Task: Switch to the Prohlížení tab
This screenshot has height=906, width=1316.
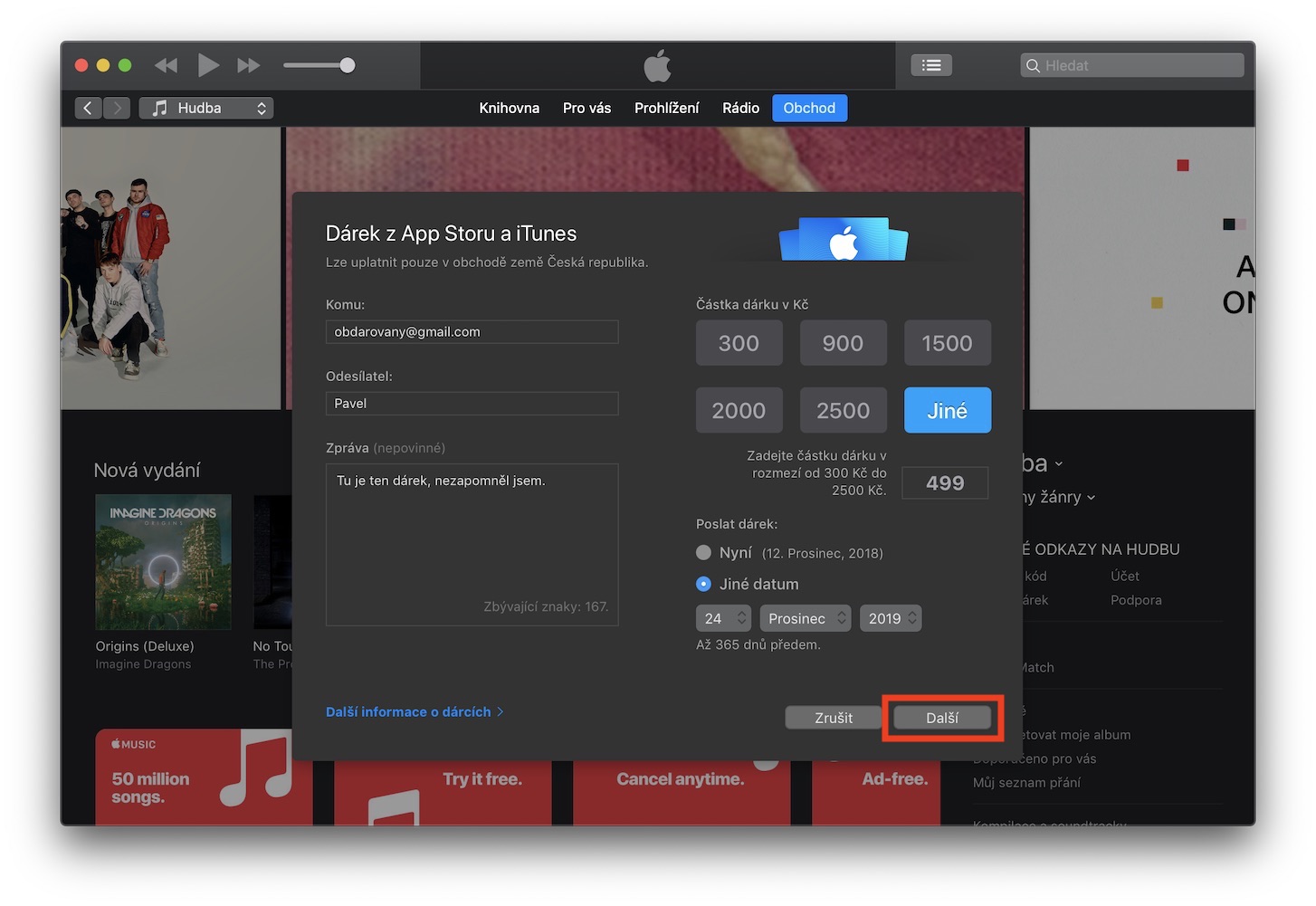Action: tap(666, 108)
